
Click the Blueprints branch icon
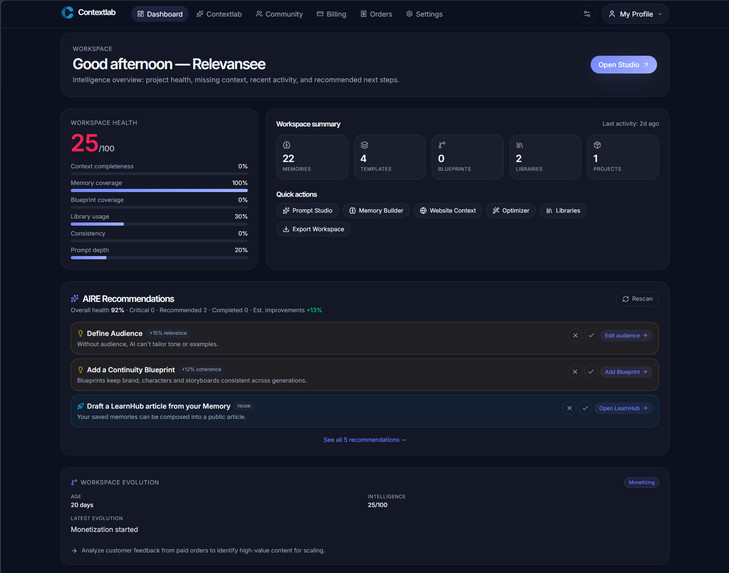pos(442,145)
